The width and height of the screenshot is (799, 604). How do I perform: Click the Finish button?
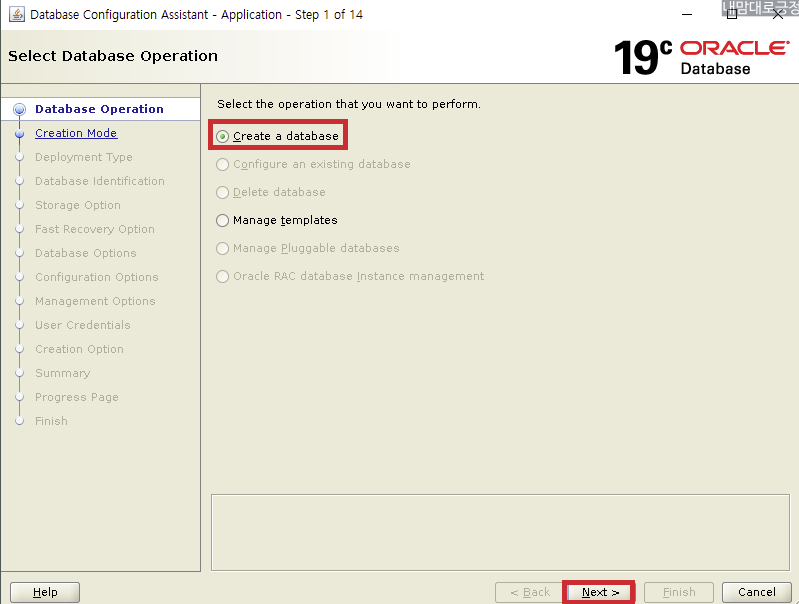679,592
